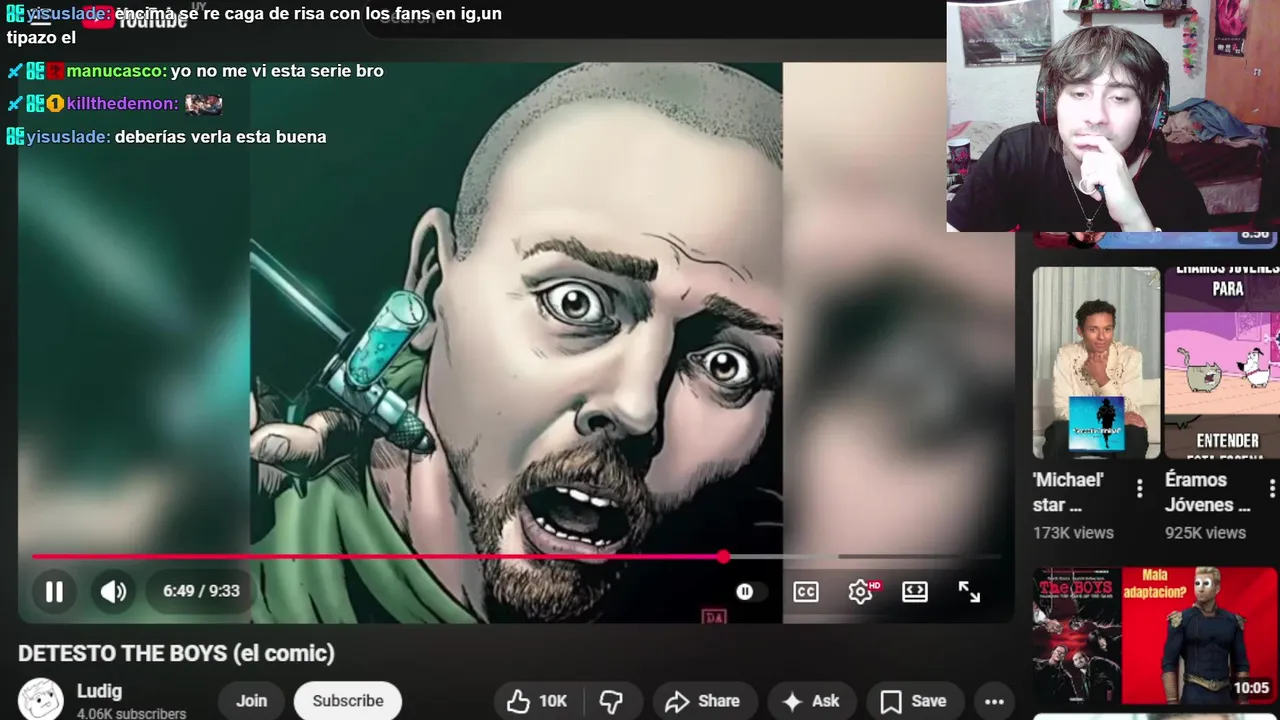Mute the video volume speaker icon
Image resolution: width=1280 pixels, height=720 pixels.
(x=113, y=591)
